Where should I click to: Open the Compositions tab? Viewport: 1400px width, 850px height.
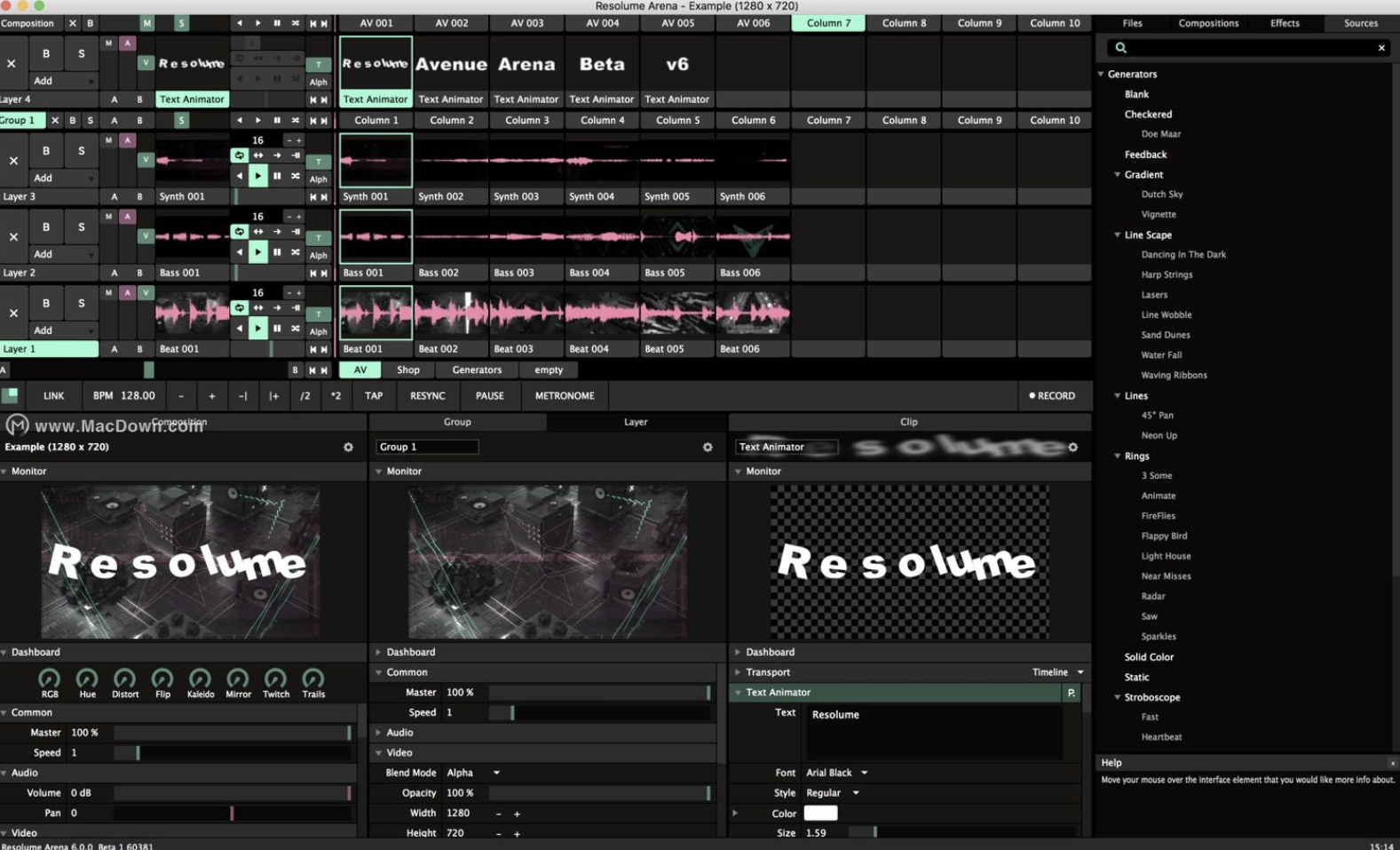[1208, 23]
